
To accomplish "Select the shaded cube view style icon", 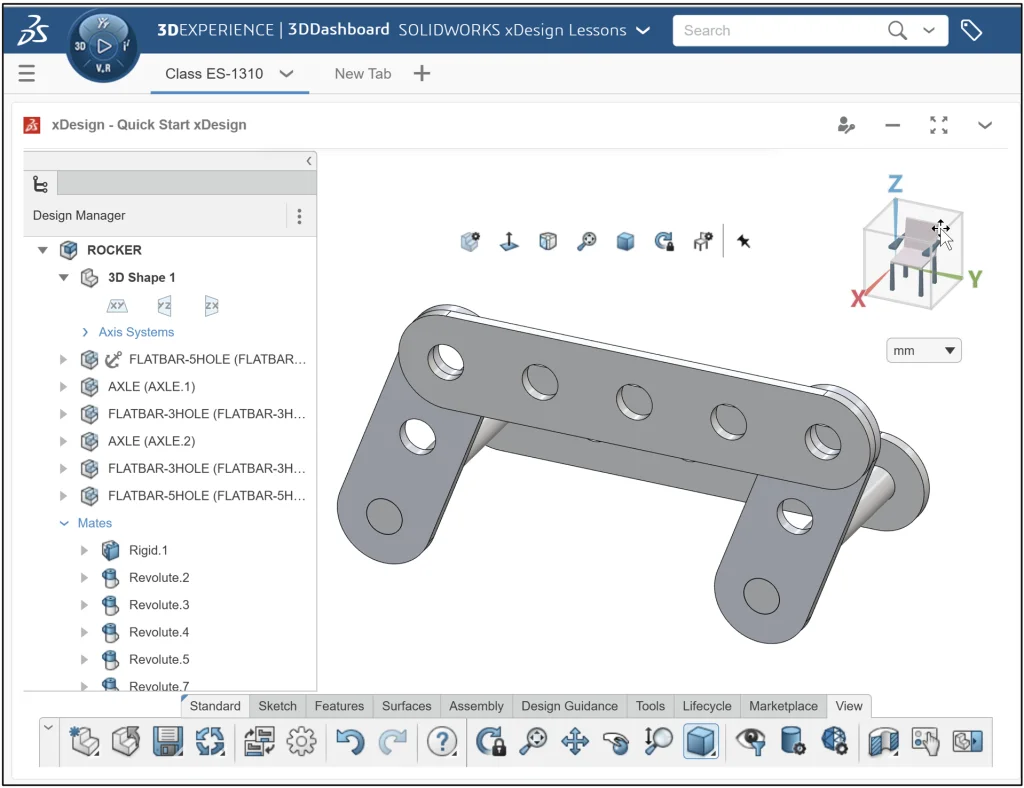I will coord(625,240).
